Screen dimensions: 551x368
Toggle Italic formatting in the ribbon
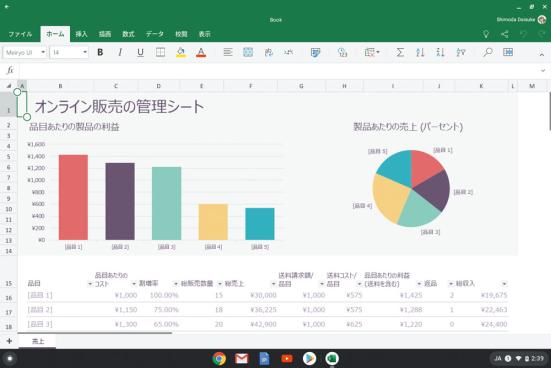(x=120, y=52)
